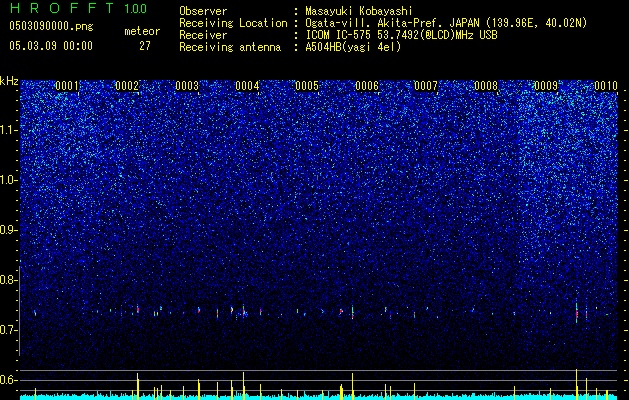Click the observer name Masayuki Kobayashi
Image resolution: width=629 pixels, height=400 pixels.
(x=359, y=11)
